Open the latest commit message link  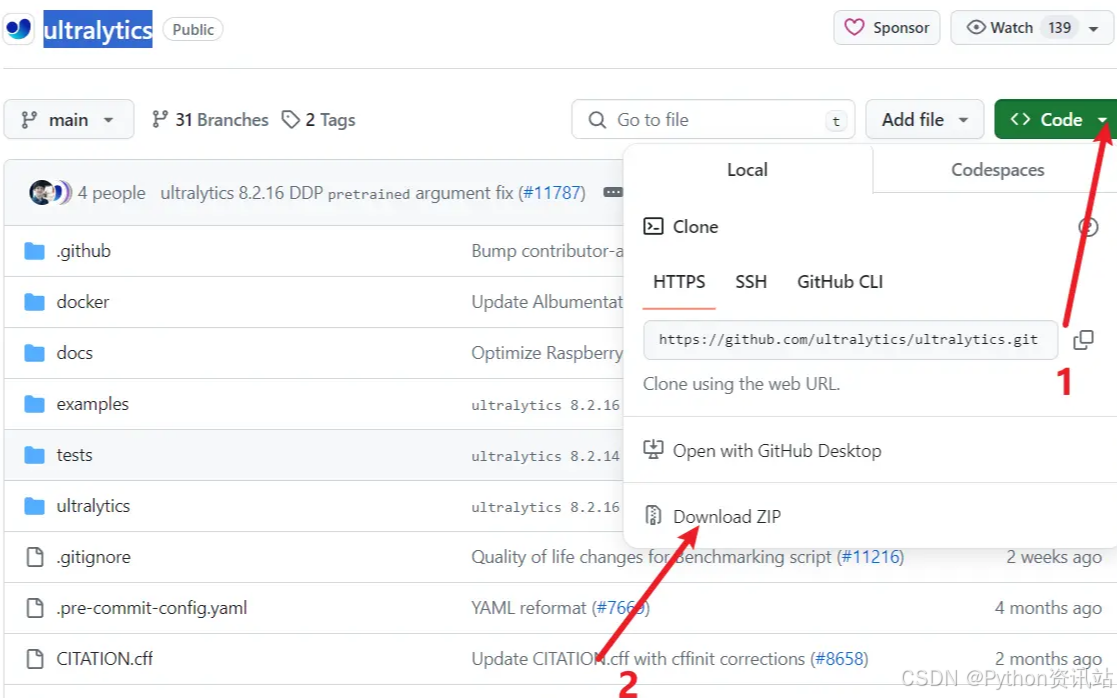[336, 193]
